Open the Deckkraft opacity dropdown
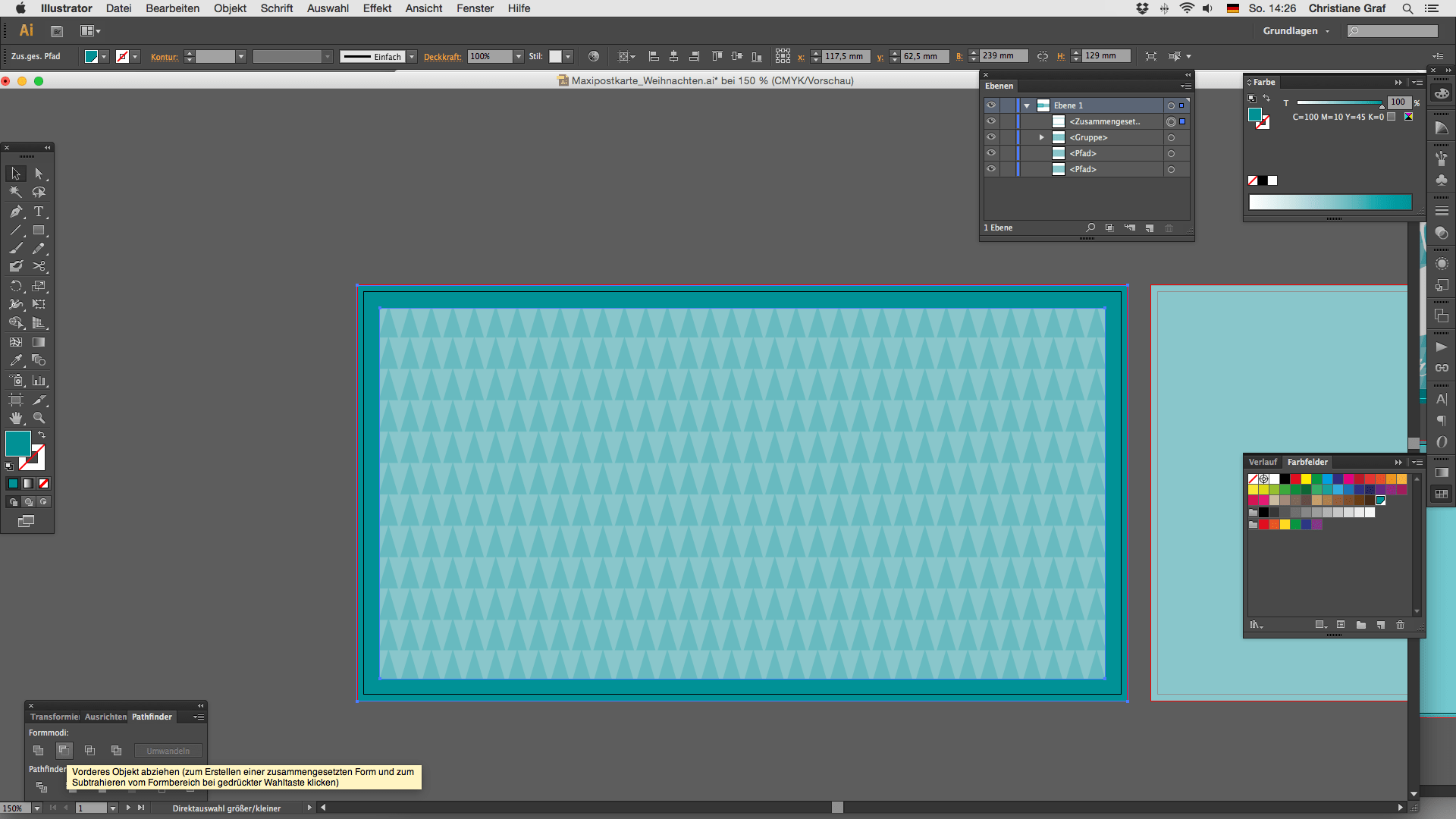The height and width of the screenshot is (819, 1456). coord(519,56)
